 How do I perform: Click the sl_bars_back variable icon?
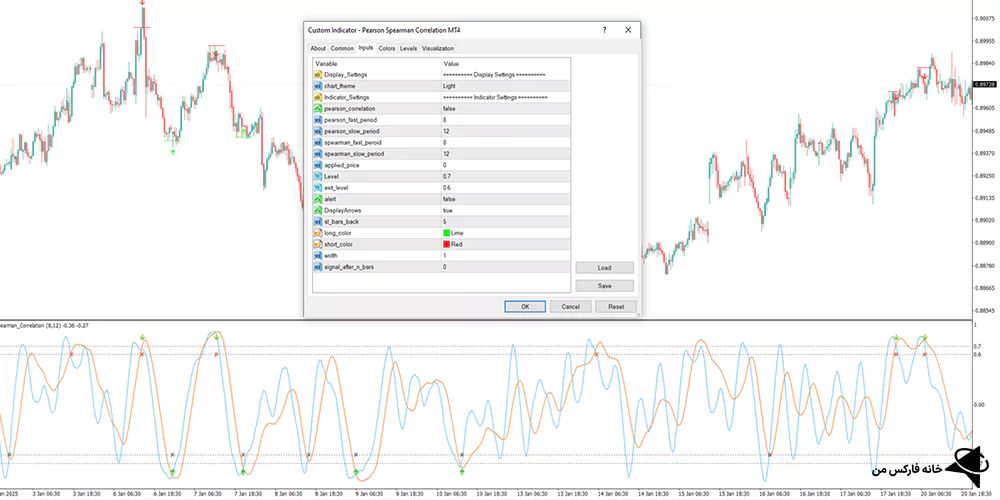tap(318, 221)
